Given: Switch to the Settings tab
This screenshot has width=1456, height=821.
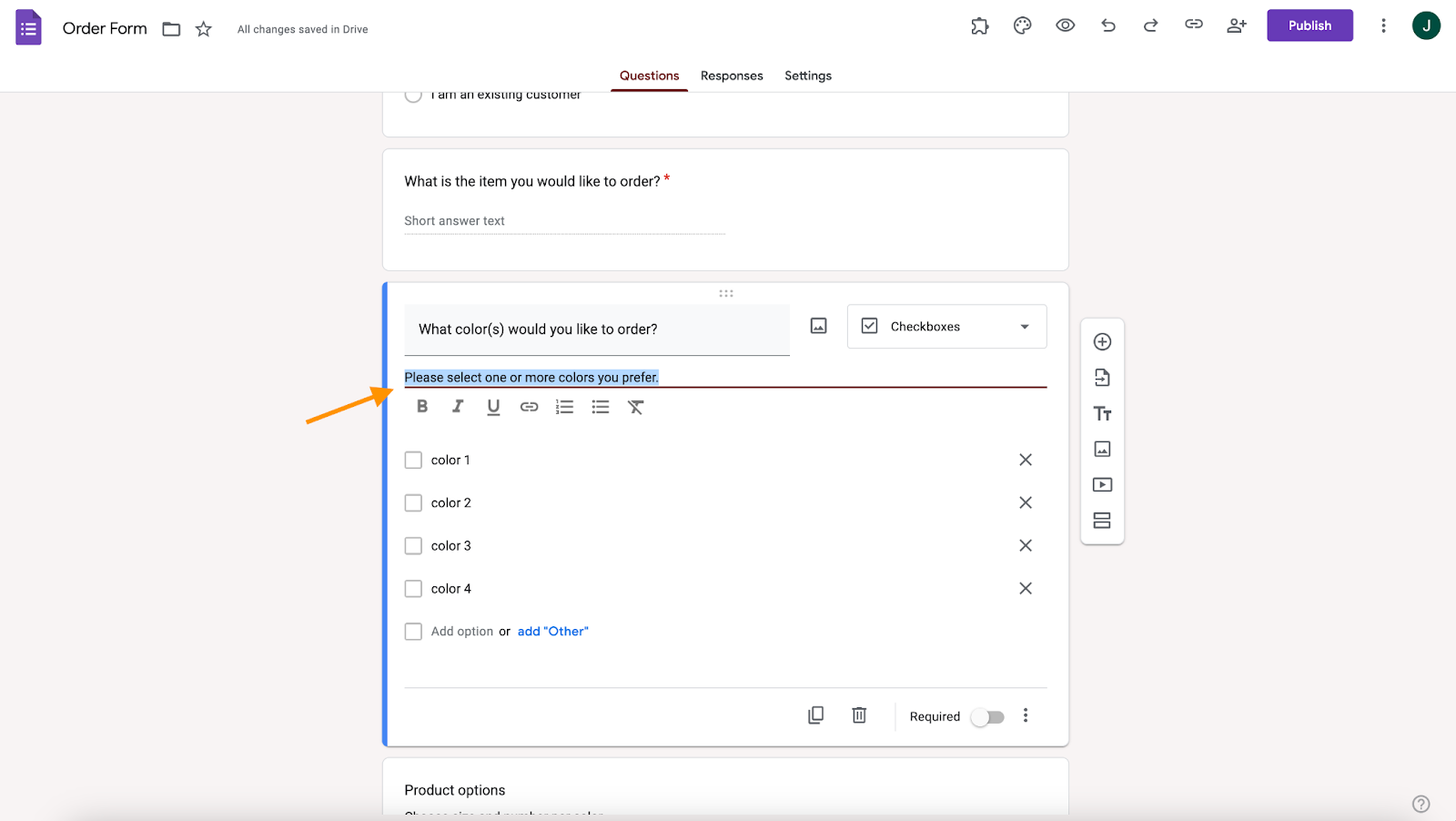Looking at the screenshot, I should click(808, 76).
